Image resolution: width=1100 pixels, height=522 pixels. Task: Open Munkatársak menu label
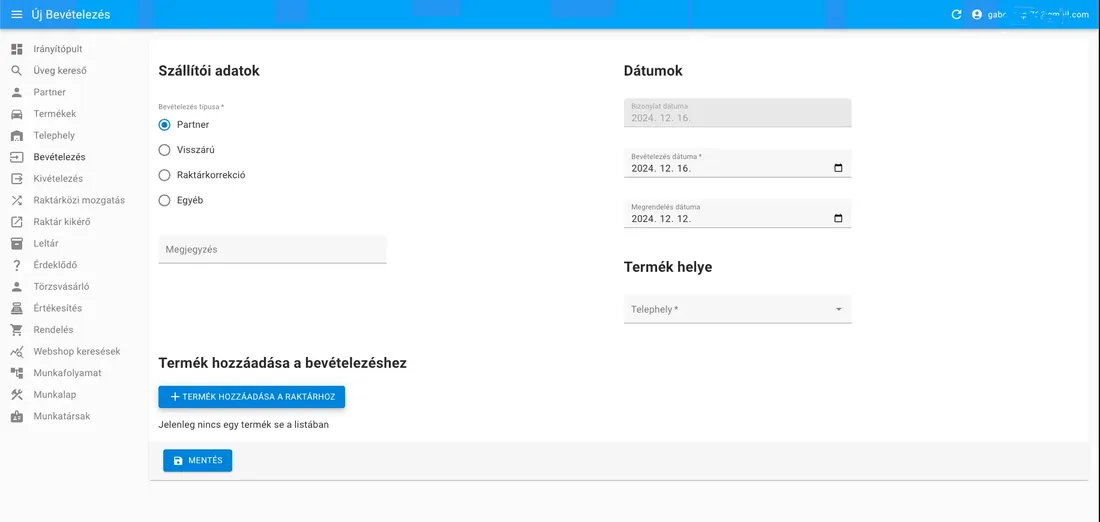click(62, 416)
